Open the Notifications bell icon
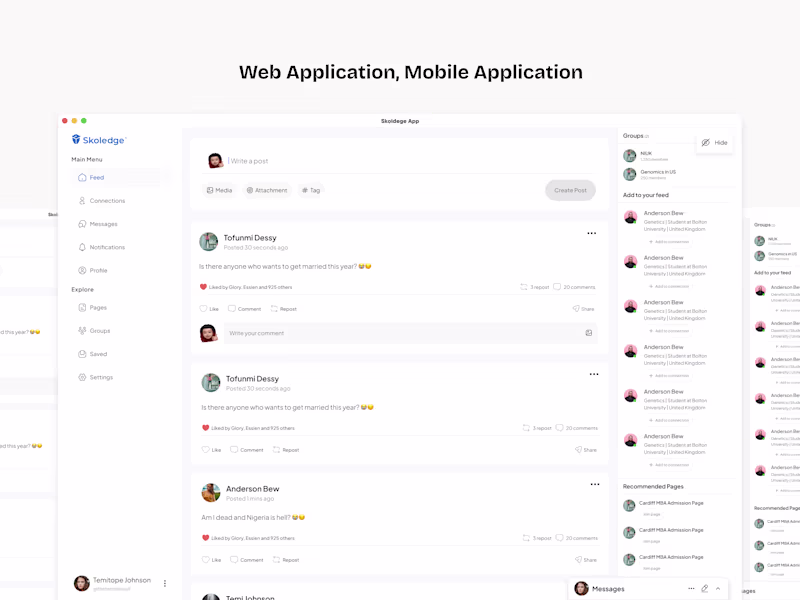The width and height of the screenshot is (800, 600). (80, 247)
